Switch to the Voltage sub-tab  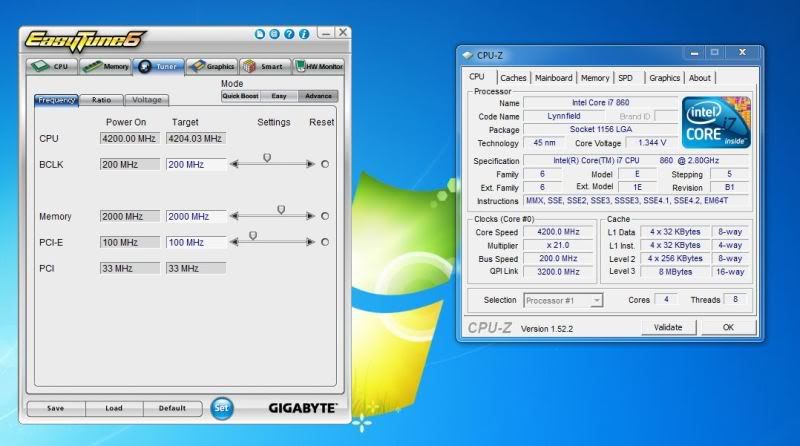(147, 100)
